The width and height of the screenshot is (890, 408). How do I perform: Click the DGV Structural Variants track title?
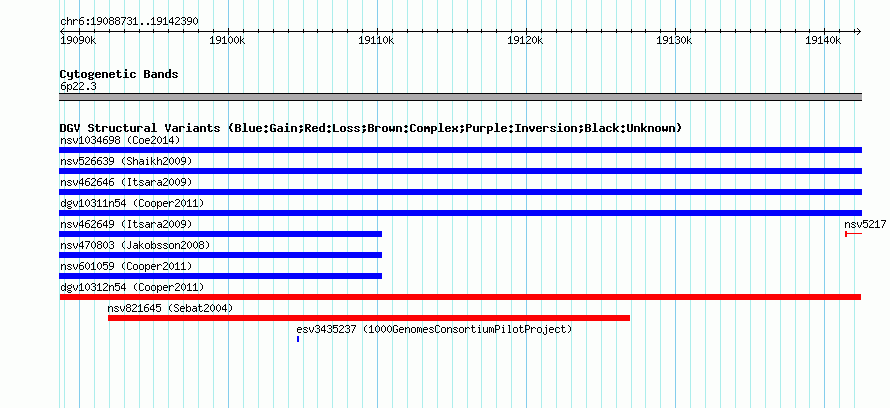(x=371, y=128)
